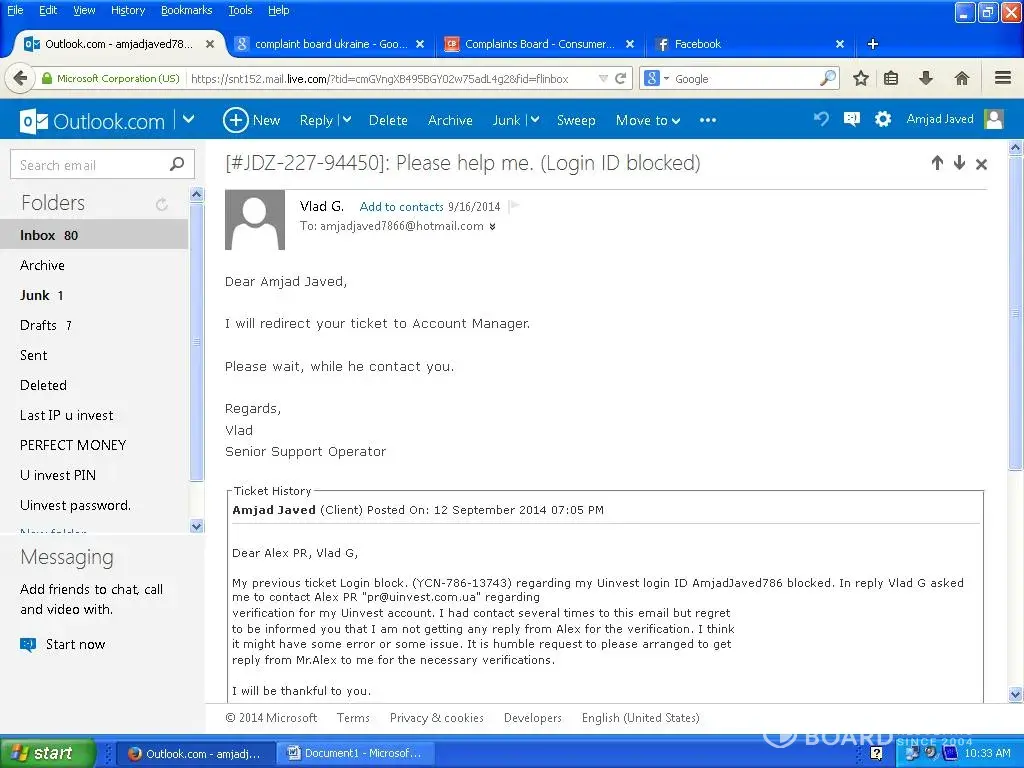Close the open email with X icon
The width and height of the screenshot is (1024, 768).
pos(981,164)
